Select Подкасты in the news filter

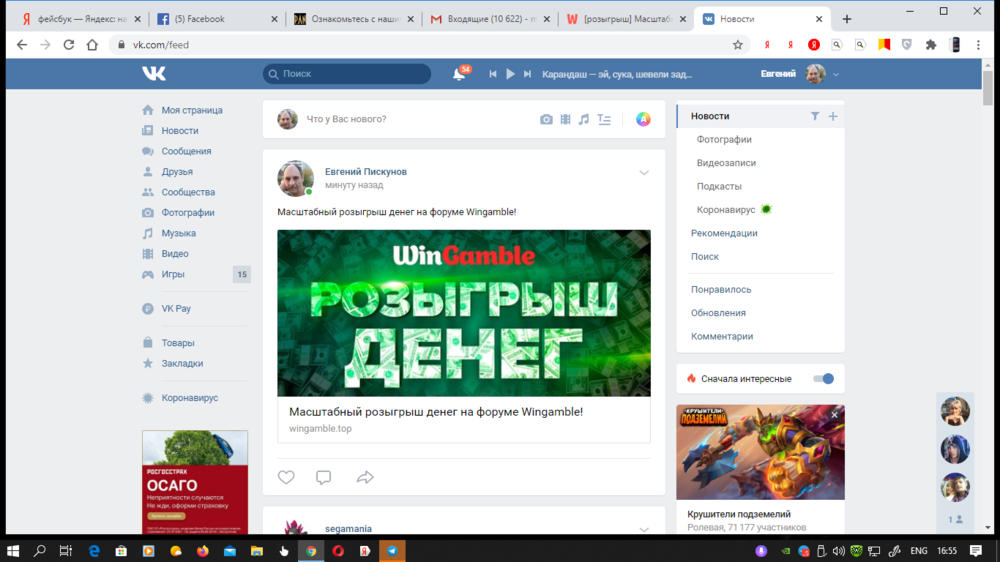pos(719,186)
